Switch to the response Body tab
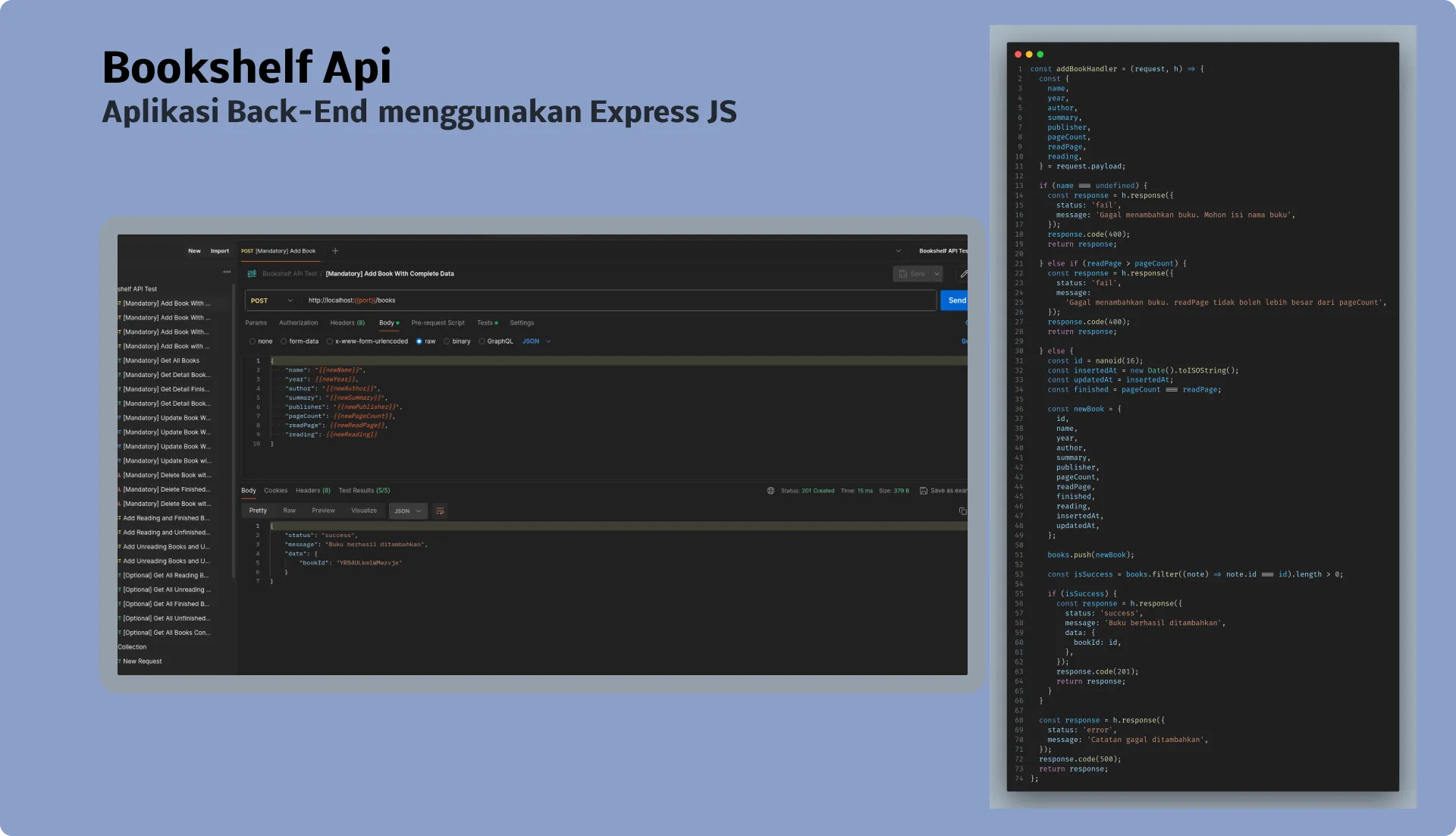This screenshot has height=836, width=1456. tap(249, 491)
